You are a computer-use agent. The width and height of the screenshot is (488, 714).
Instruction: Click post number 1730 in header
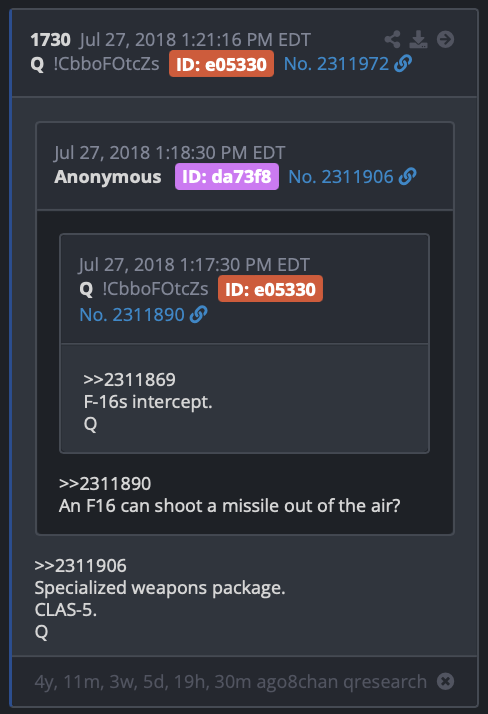pos(51,40)
